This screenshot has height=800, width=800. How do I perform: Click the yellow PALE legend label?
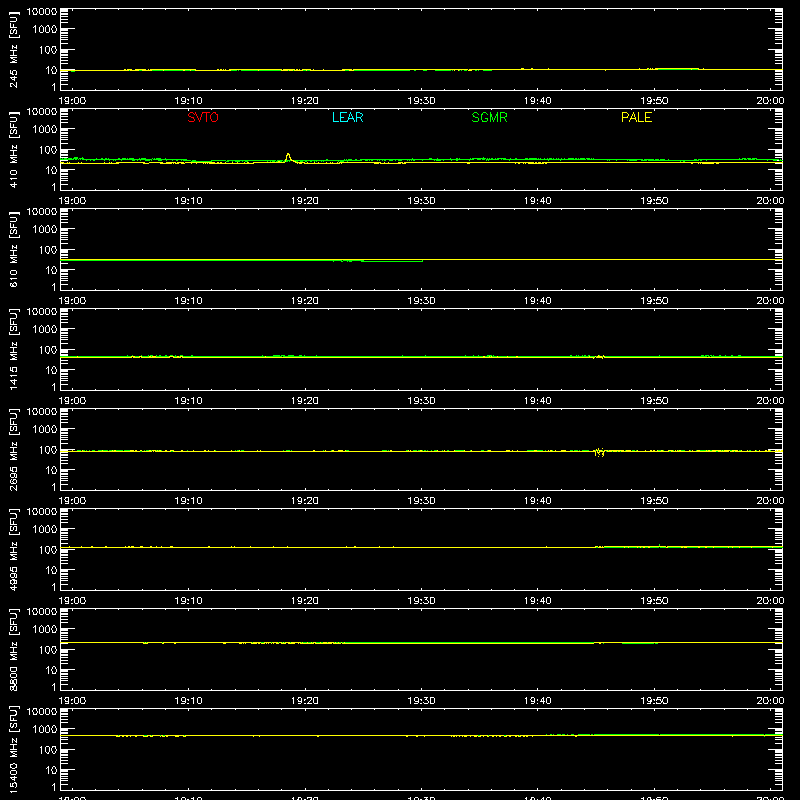pyautogui.click(x=636, y=117)
